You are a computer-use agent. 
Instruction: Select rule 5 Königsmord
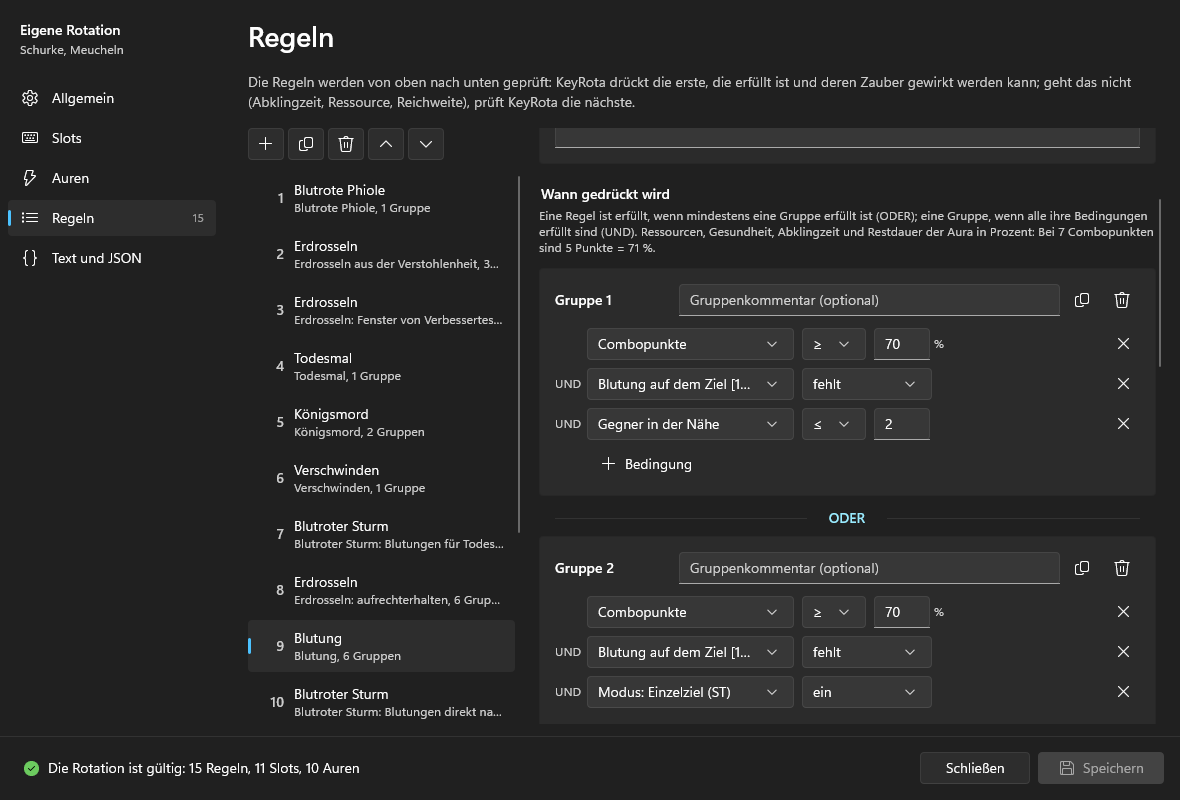tap(382, 422)
